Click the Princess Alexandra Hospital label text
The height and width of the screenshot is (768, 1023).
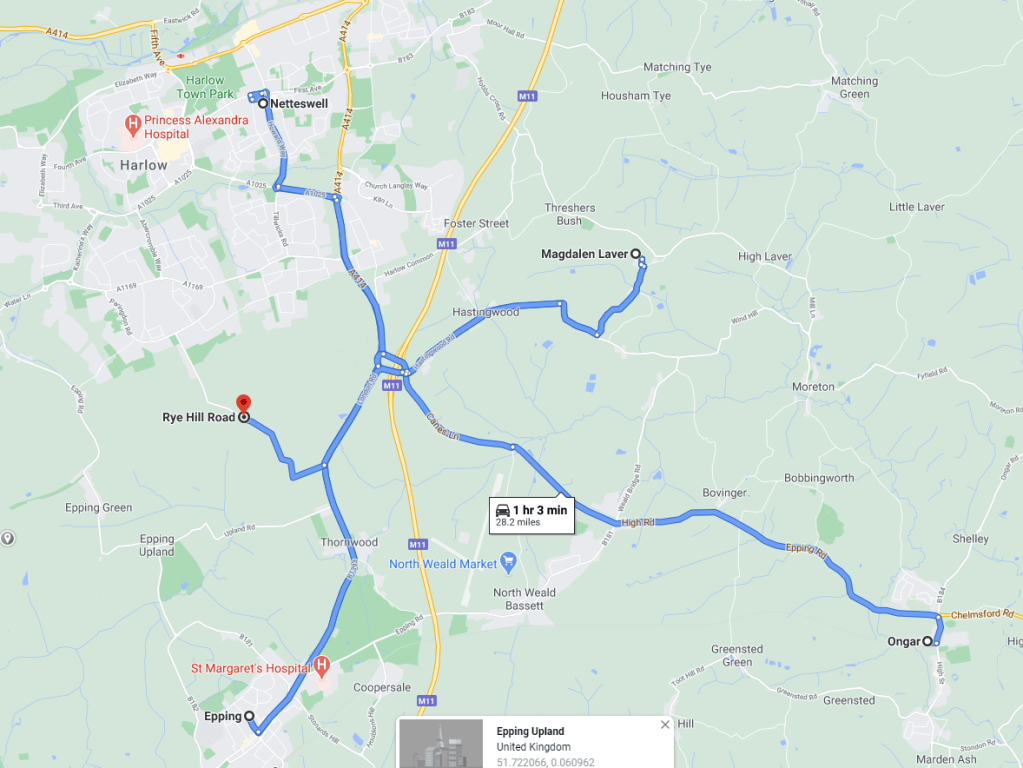click(196, 127)
